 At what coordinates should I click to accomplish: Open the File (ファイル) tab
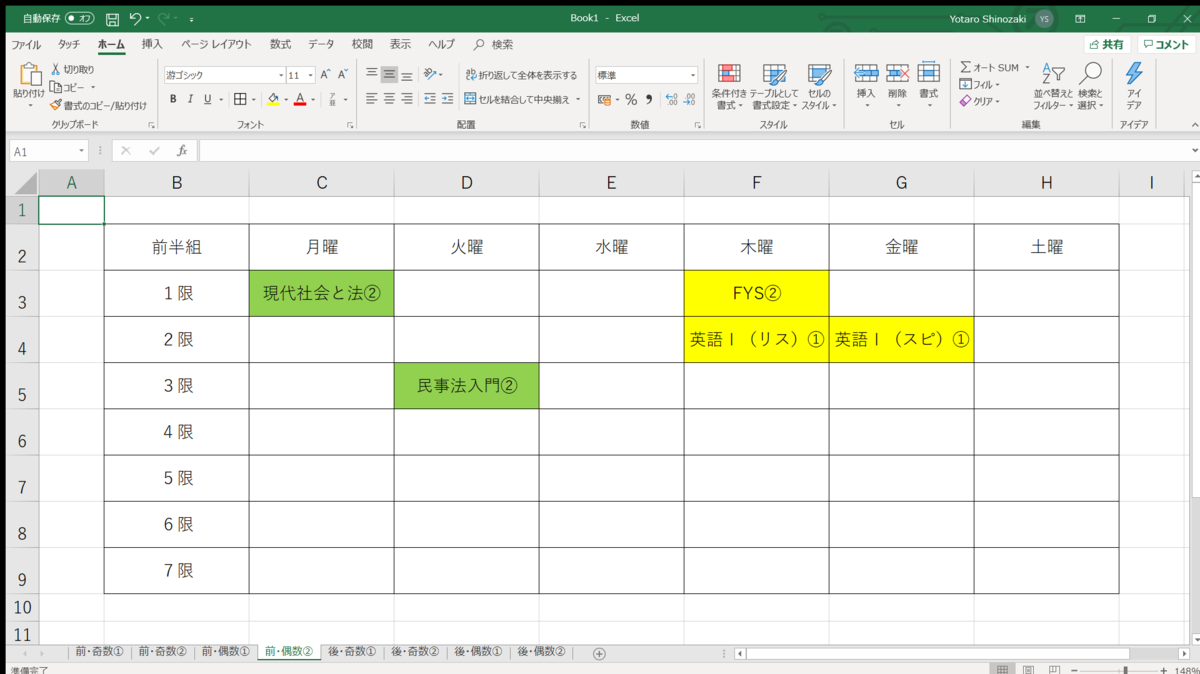pyautogui.click(x=26, y=44)
